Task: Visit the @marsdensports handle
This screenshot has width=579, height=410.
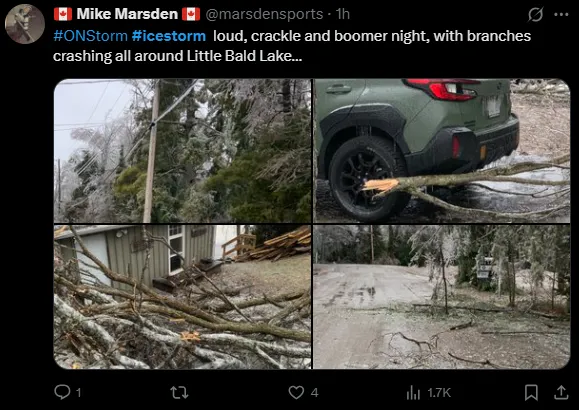Action: (264, 14)
